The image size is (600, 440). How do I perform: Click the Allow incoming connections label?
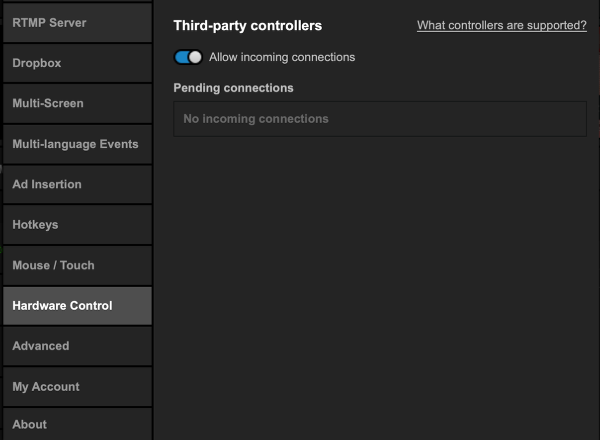click(x=282, y=57)
